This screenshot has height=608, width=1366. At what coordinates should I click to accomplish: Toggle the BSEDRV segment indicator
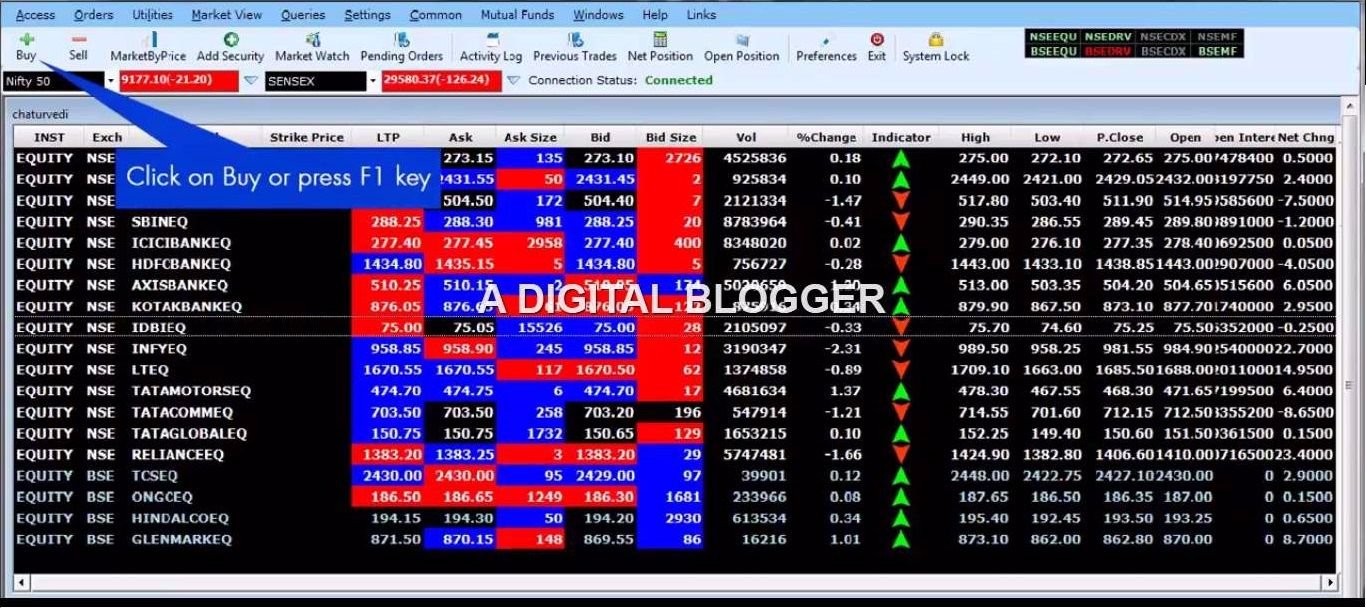1108,51
